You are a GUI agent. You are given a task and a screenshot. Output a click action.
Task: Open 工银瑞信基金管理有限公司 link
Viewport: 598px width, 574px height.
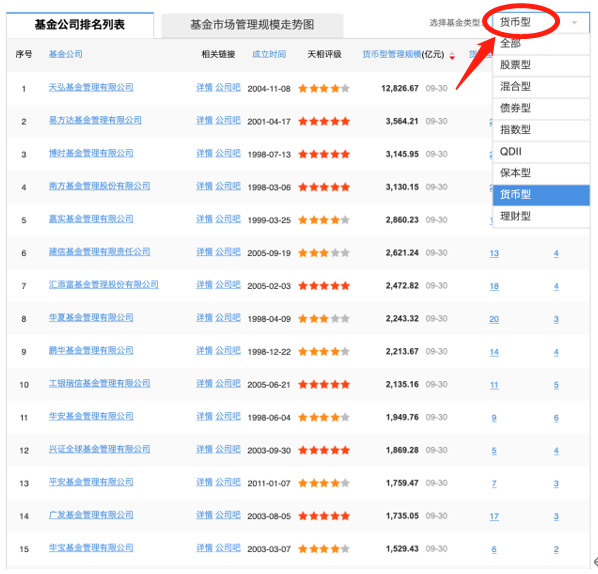pos(99,383)
